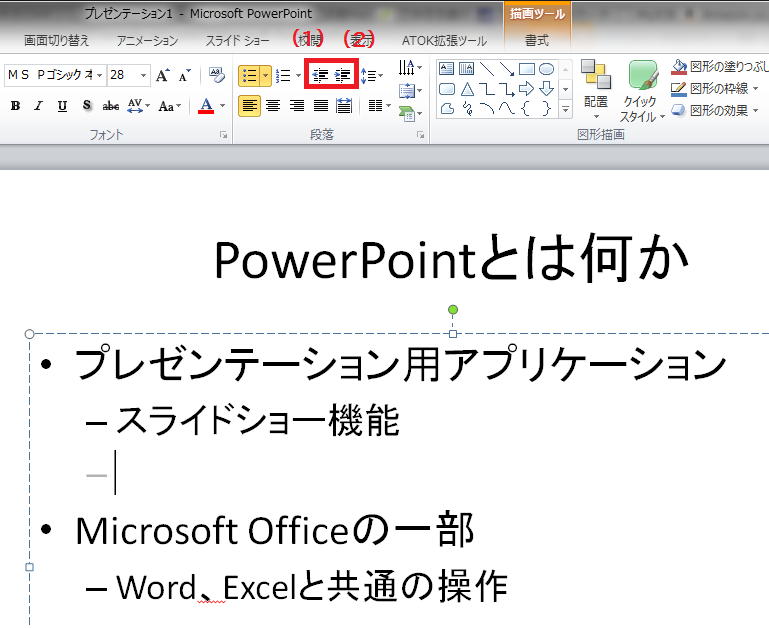Select the arc shape
This screenshot has height=628, width=769.
point(487,108)
